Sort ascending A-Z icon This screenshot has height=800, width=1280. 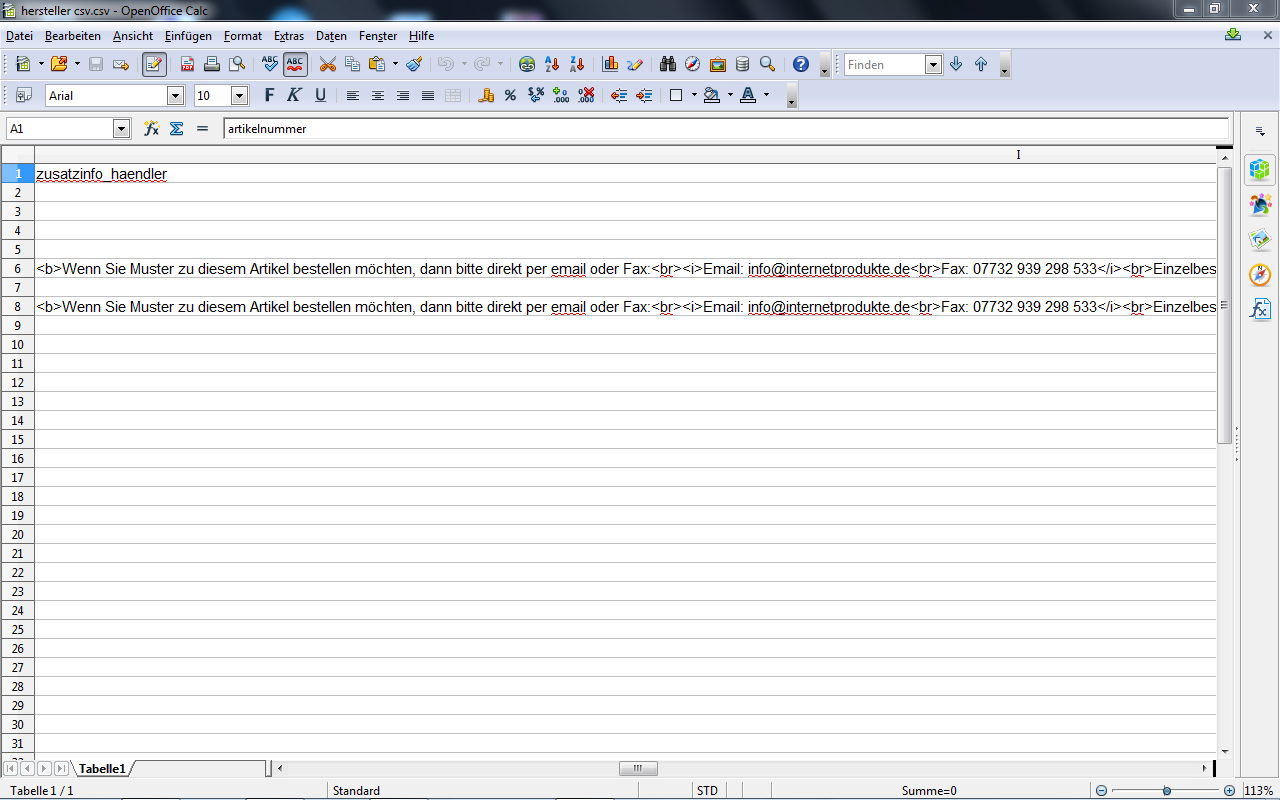click(x=552, y=64)
